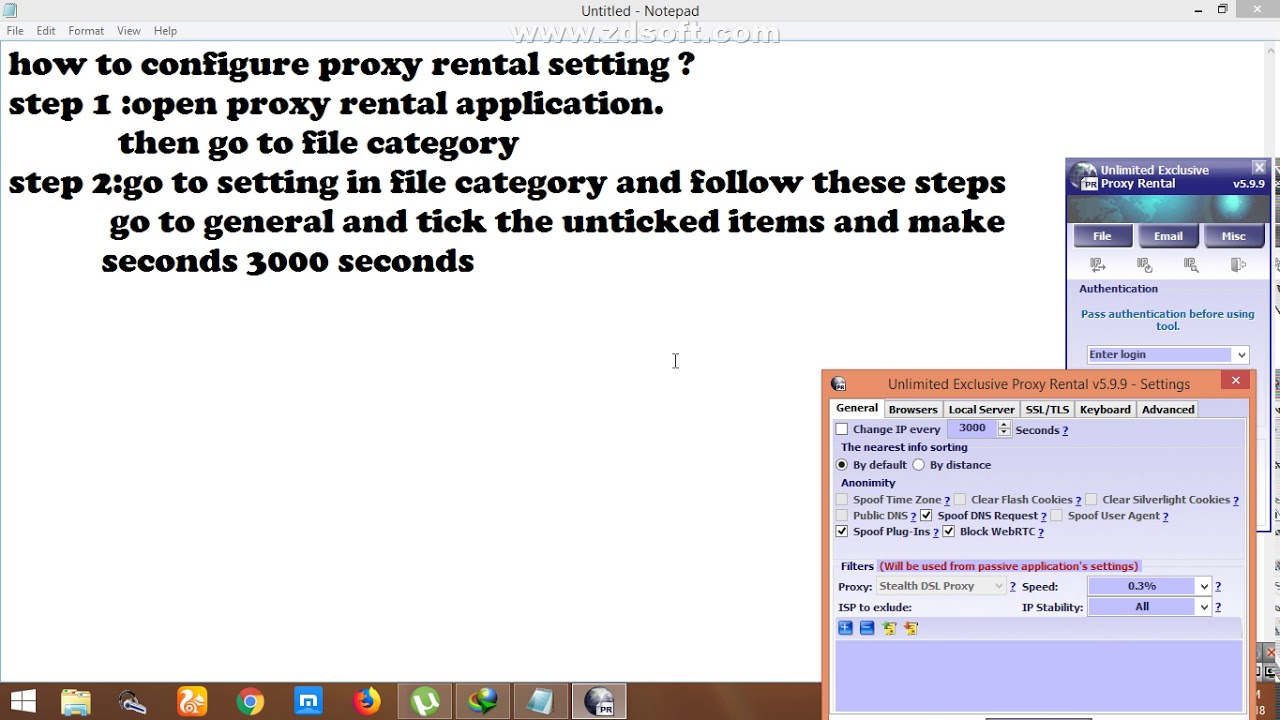Increase seconds with spinner up arrow
1280x720 pixels.
[x=1004, y=425]
